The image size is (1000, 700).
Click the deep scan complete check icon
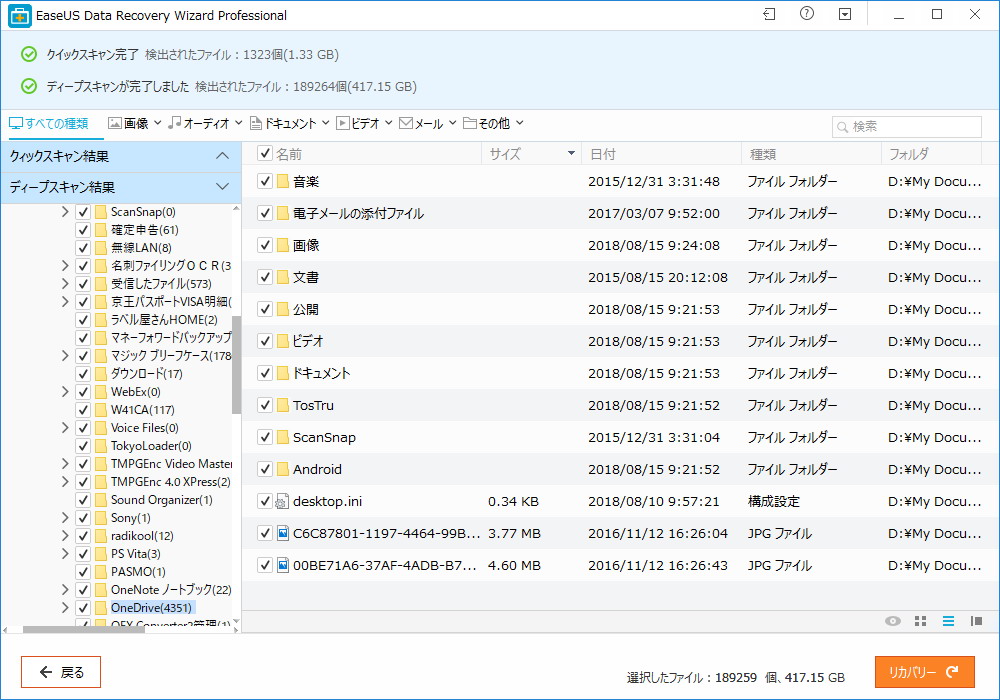click(x=29, y=86)
